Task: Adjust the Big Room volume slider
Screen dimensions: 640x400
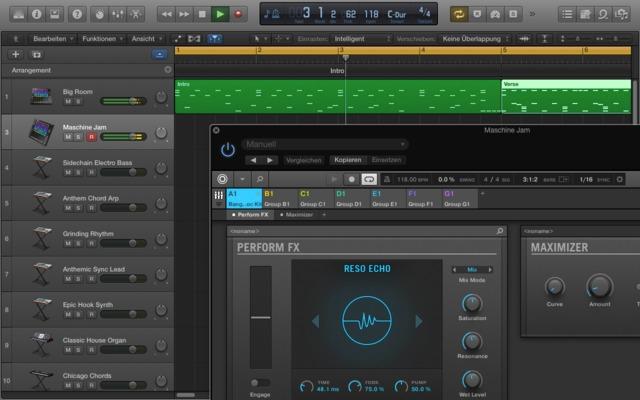Action: click(123, 101)
